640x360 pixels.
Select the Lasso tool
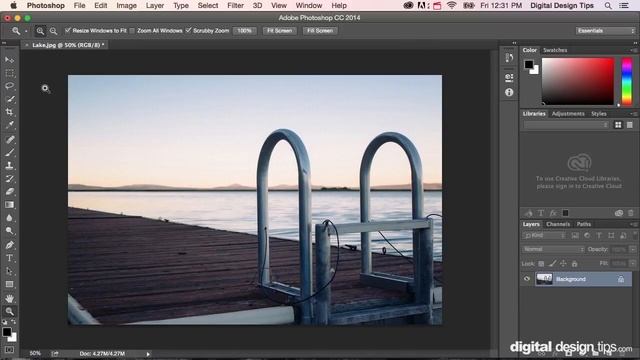[x=9, y=86]
